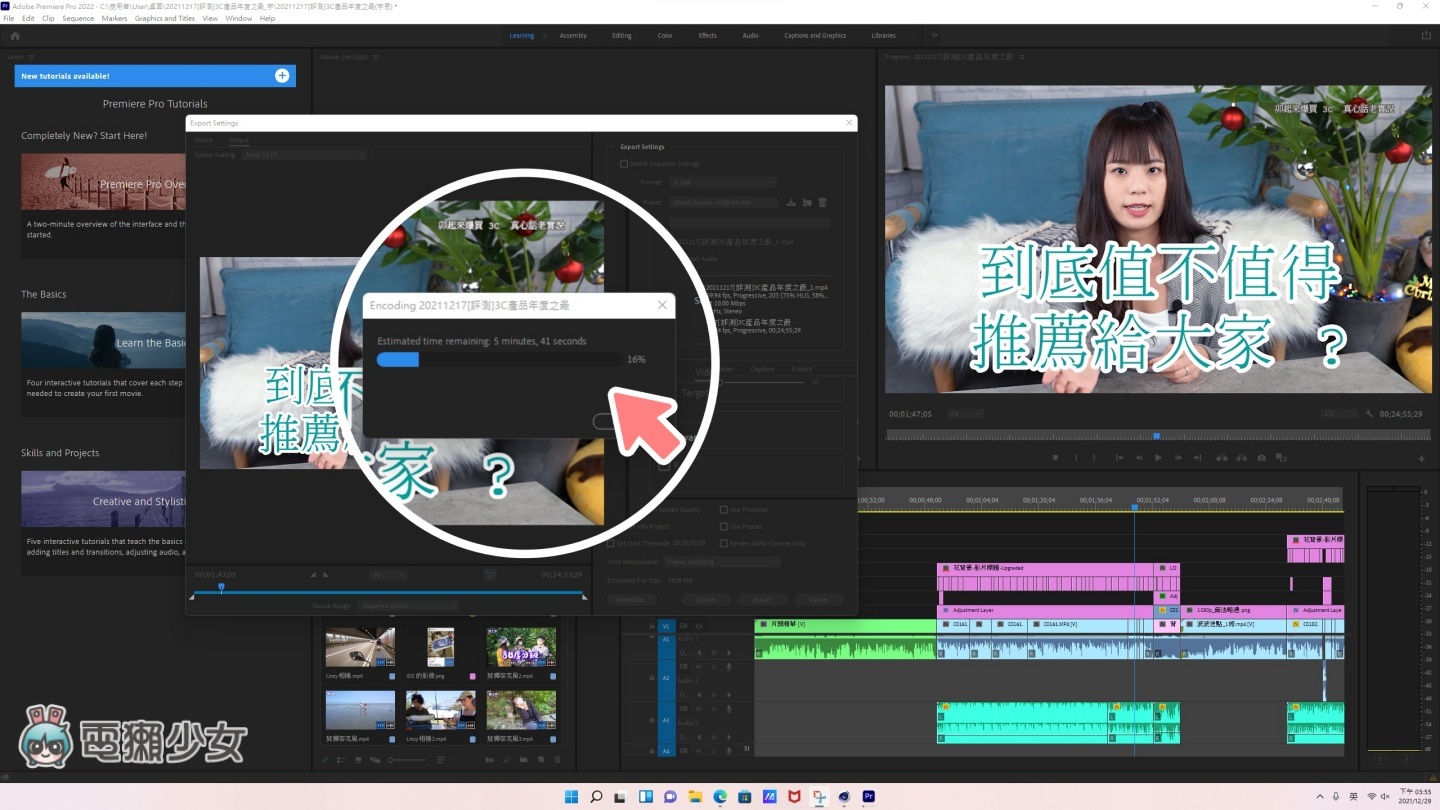Viewport: 1440px width, 810px height.
Task: Click trash icon in Project panel
Action: tap(555, 760)
